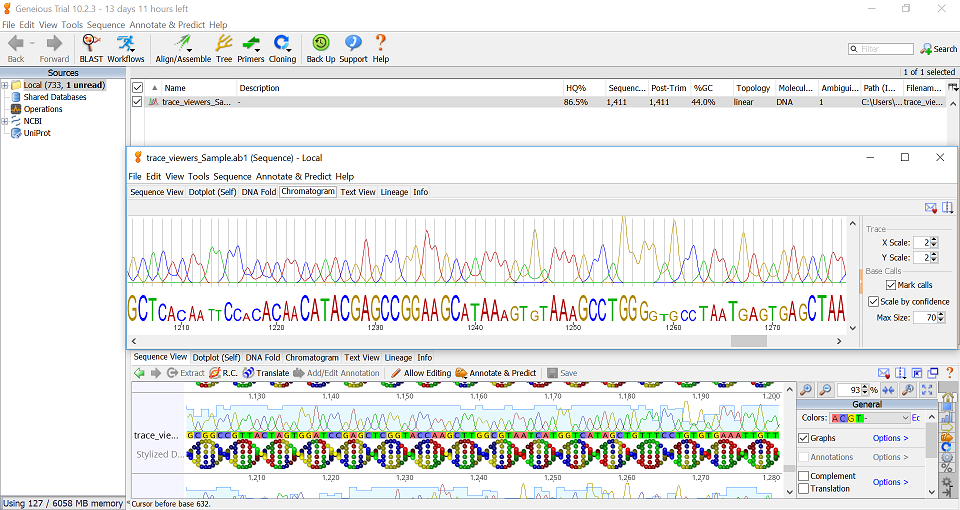Click the full-screen expand icon in the zoom bar

pyautogui.click(x=927, y=390)
